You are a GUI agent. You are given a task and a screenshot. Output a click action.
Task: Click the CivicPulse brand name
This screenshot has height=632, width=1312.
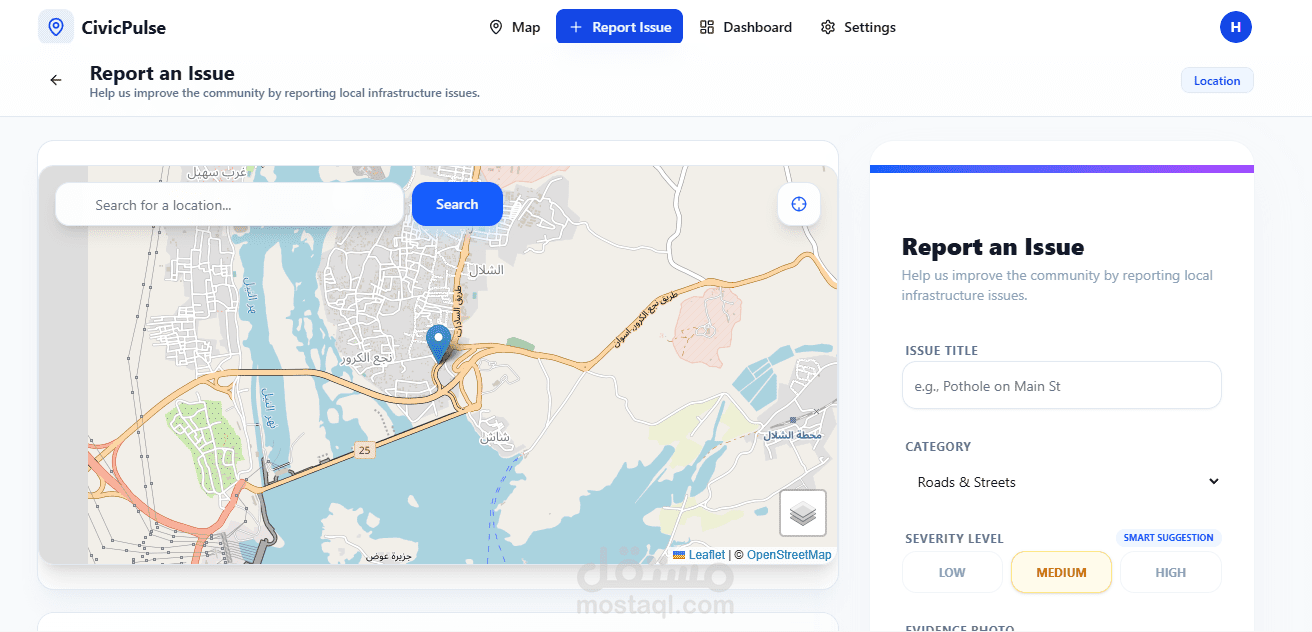pyautogui.click(x=124, y=27)
